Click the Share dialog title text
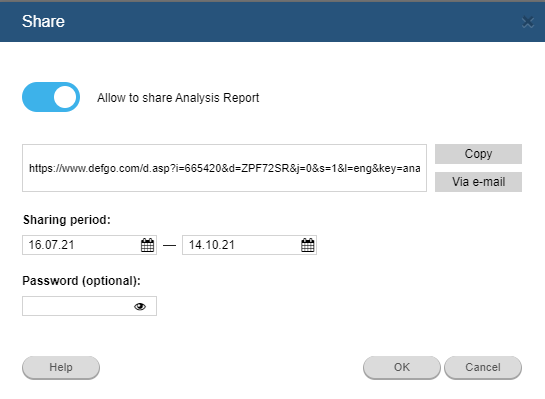 [x=43, y=21]
